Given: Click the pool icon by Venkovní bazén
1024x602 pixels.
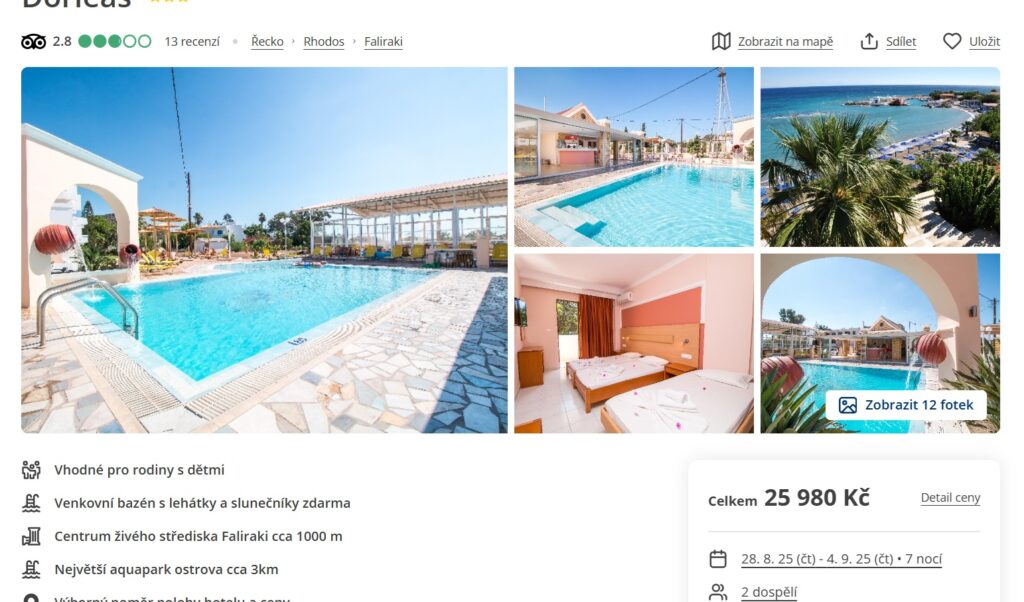Looking at the screenshot, I should click(x=31, y=503).
